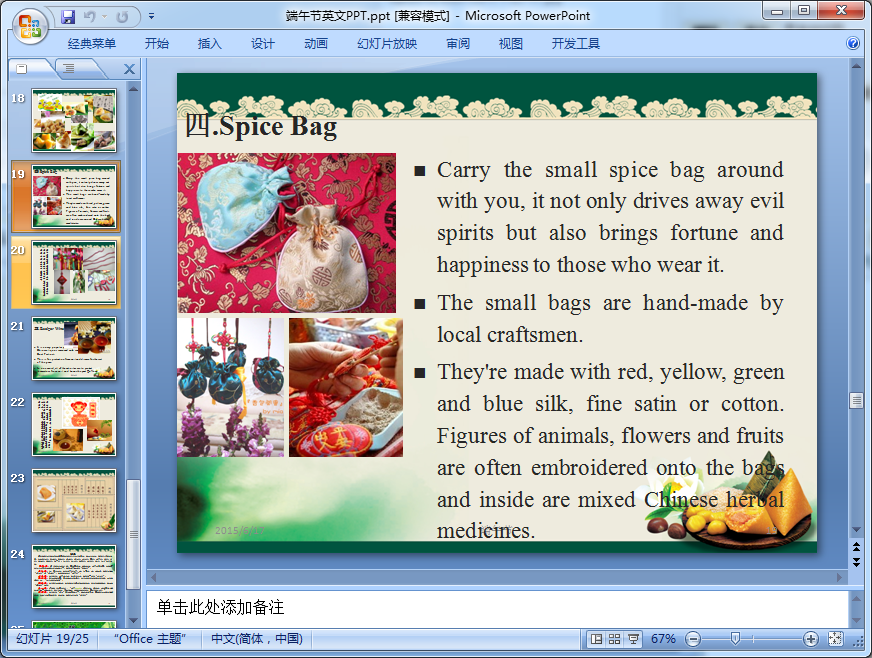872x658 pixels.
Task: Select slide 24 thumbnail
Action: point(74,577)
